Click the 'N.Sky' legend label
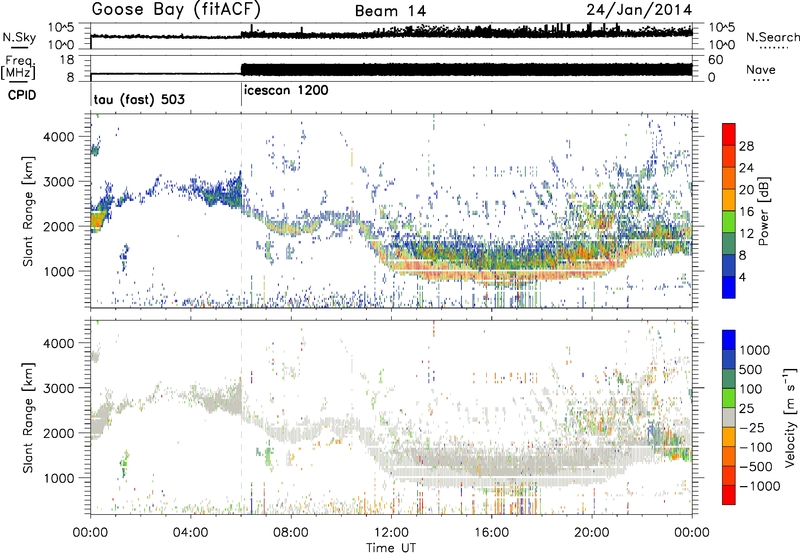This screenshot has height=554, width=800. tap(19, 37)
